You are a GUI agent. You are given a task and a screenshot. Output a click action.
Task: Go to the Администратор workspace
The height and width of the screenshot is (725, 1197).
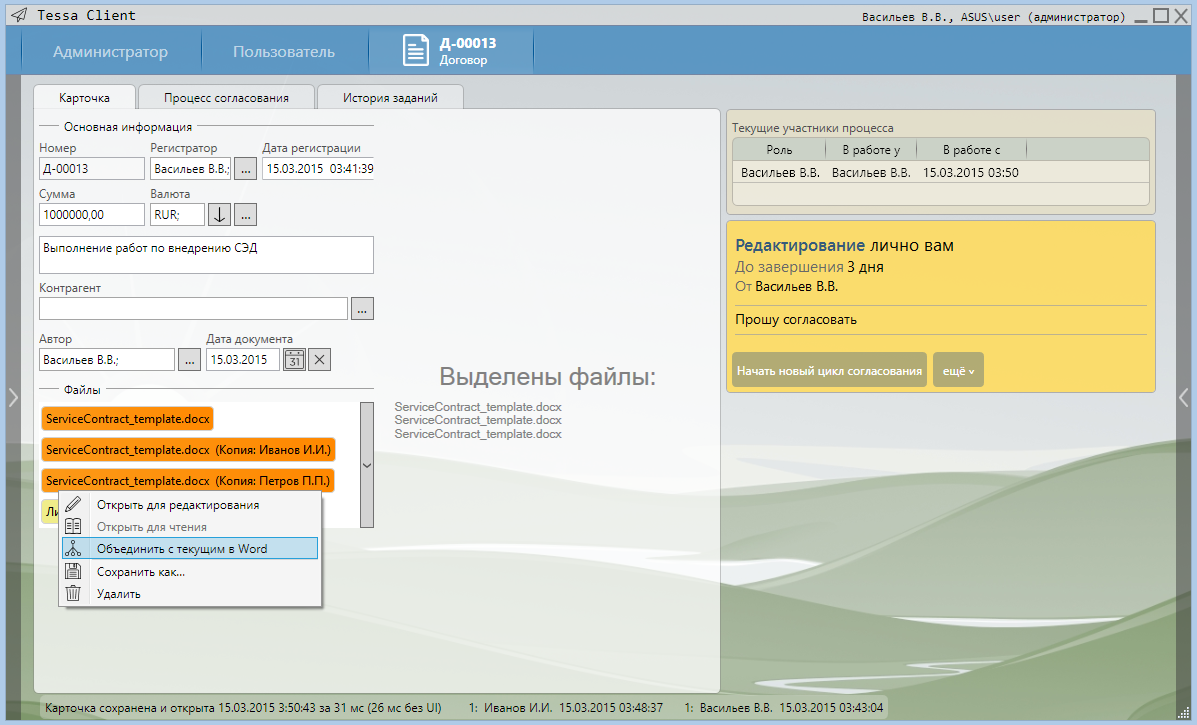pyautogui.click(x=110, y=52)
